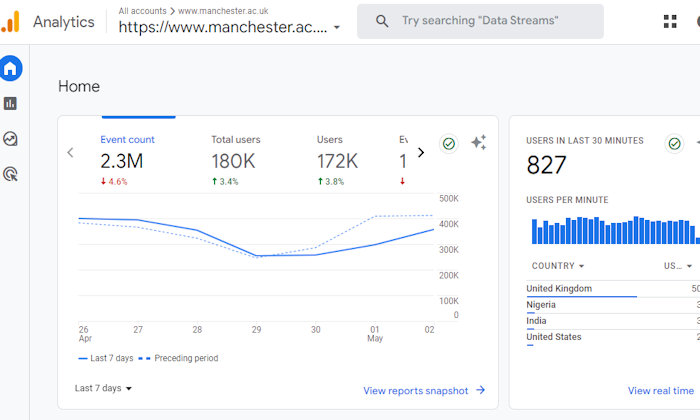Click data quality checkmark on realtime card
This screenshot has height=420, width=700.
[674, 144]
